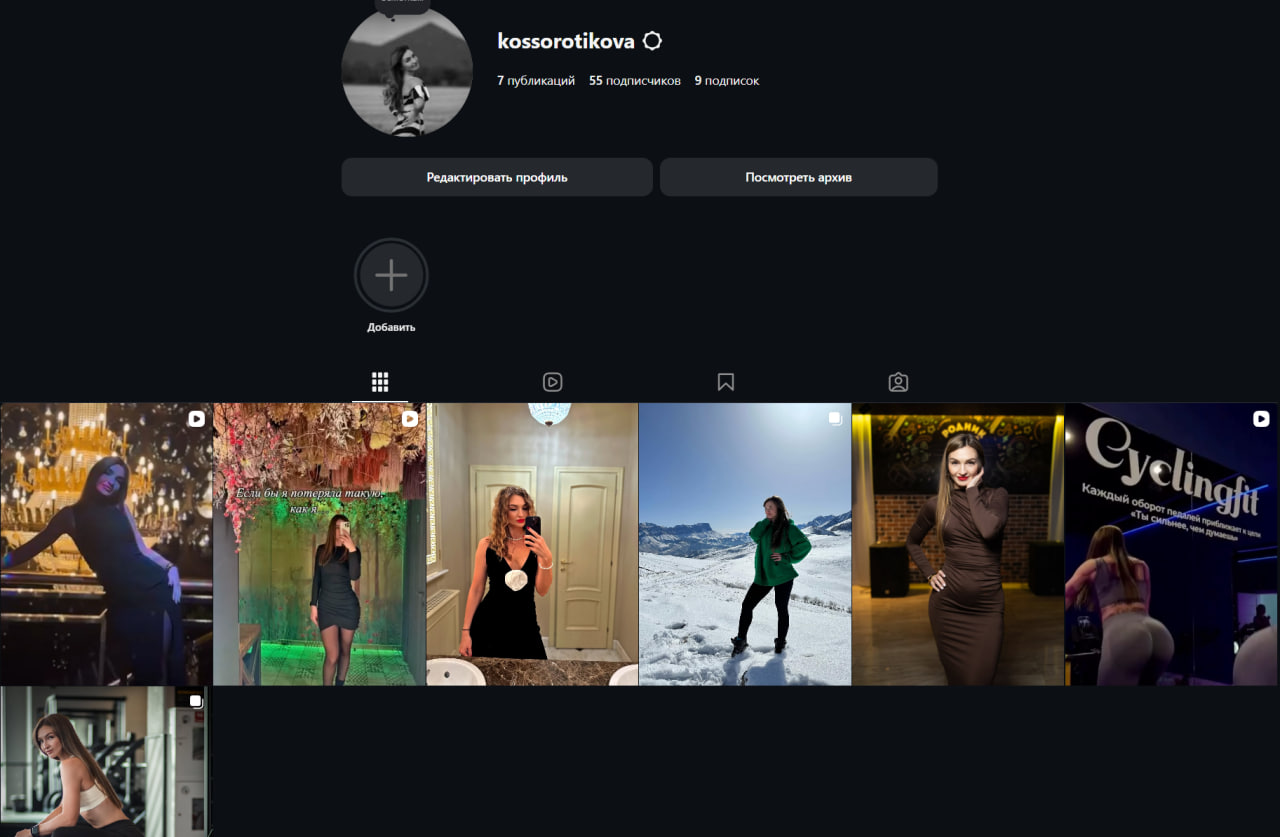Click the note bubble above profile picture

(402, 5)
